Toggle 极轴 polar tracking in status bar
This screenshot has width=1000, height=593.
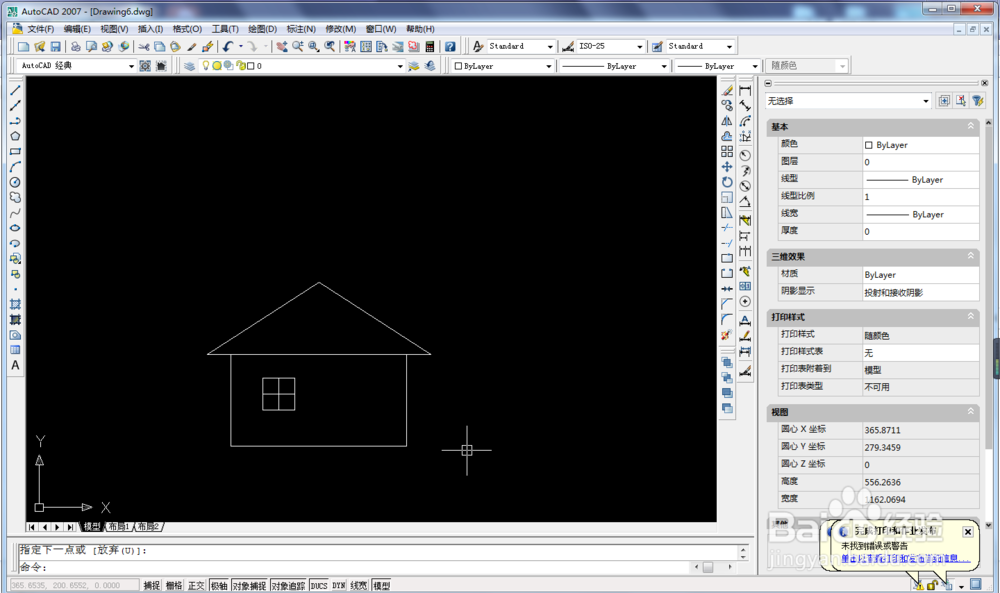pos(219,585)
